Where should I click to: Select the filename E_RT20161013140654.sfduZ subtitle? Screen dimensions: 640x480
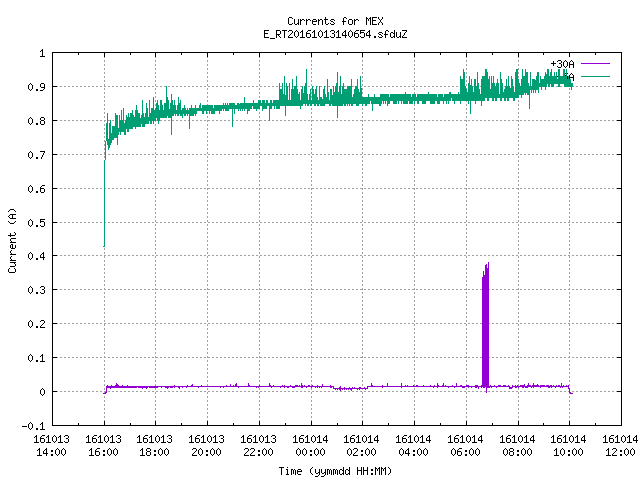[x=335, y=34]
